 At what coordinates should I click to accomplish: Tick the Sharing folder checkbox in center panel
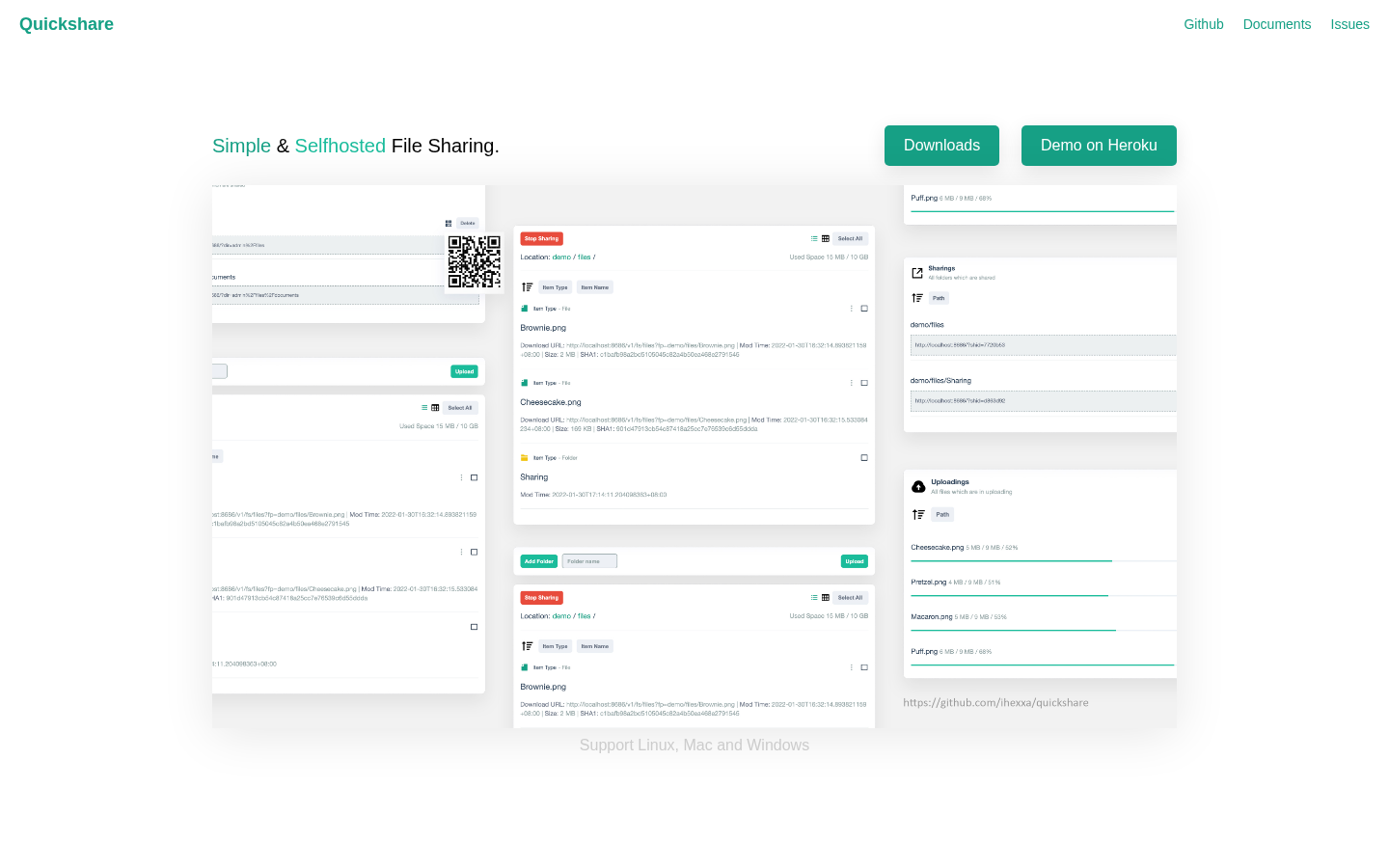(864, 458)
